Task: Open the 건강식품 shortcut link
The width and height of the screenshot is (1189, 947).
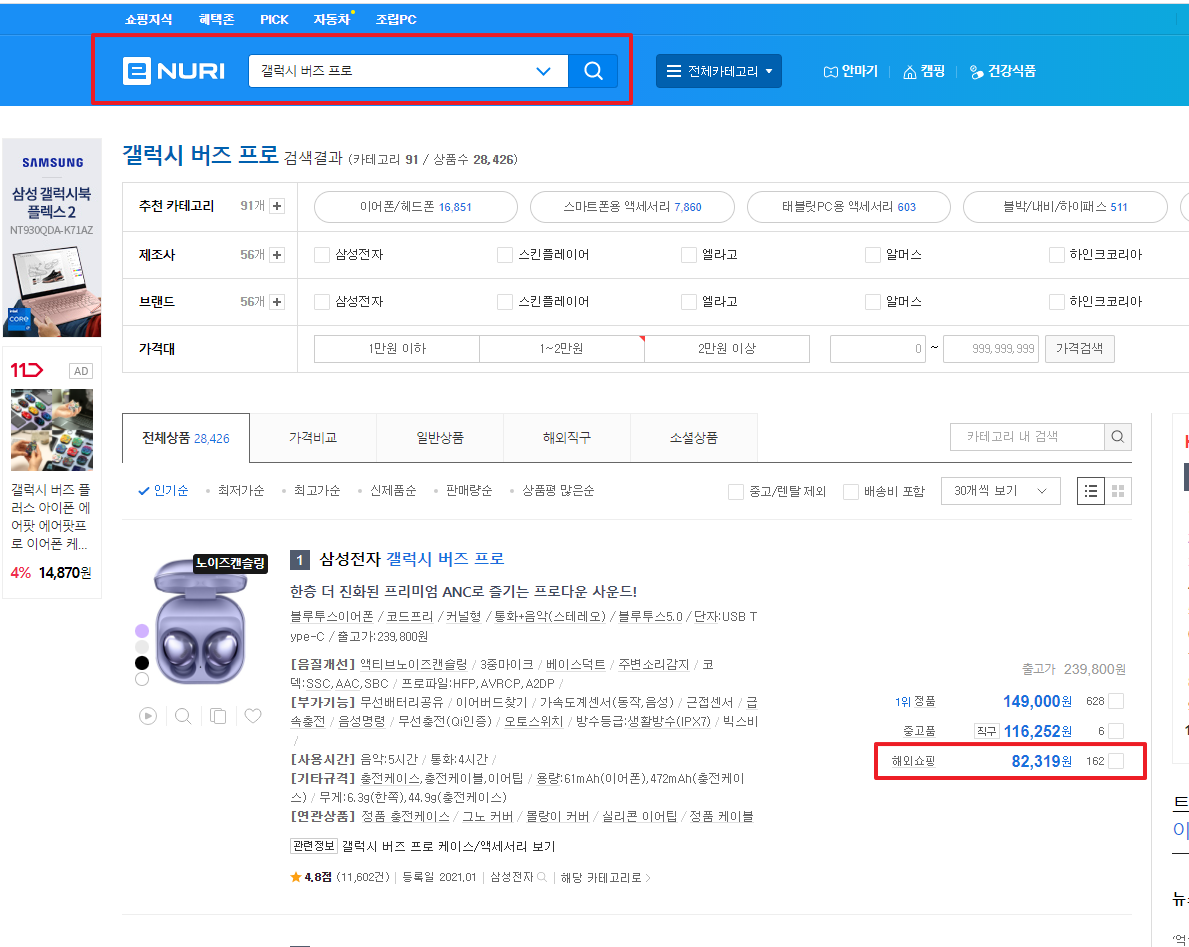Action: pyautogui.click(x=1002, y=71)
